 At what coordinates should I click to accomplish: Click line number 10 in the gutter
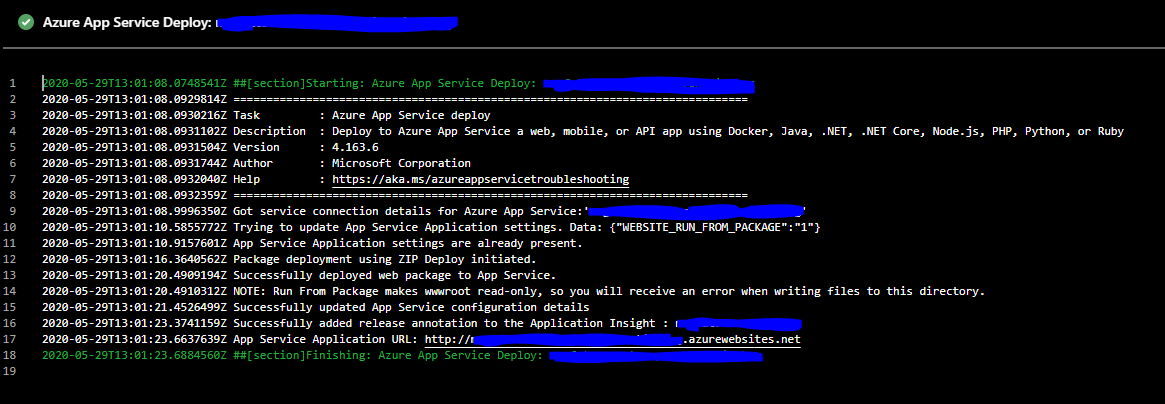[12, 227]
